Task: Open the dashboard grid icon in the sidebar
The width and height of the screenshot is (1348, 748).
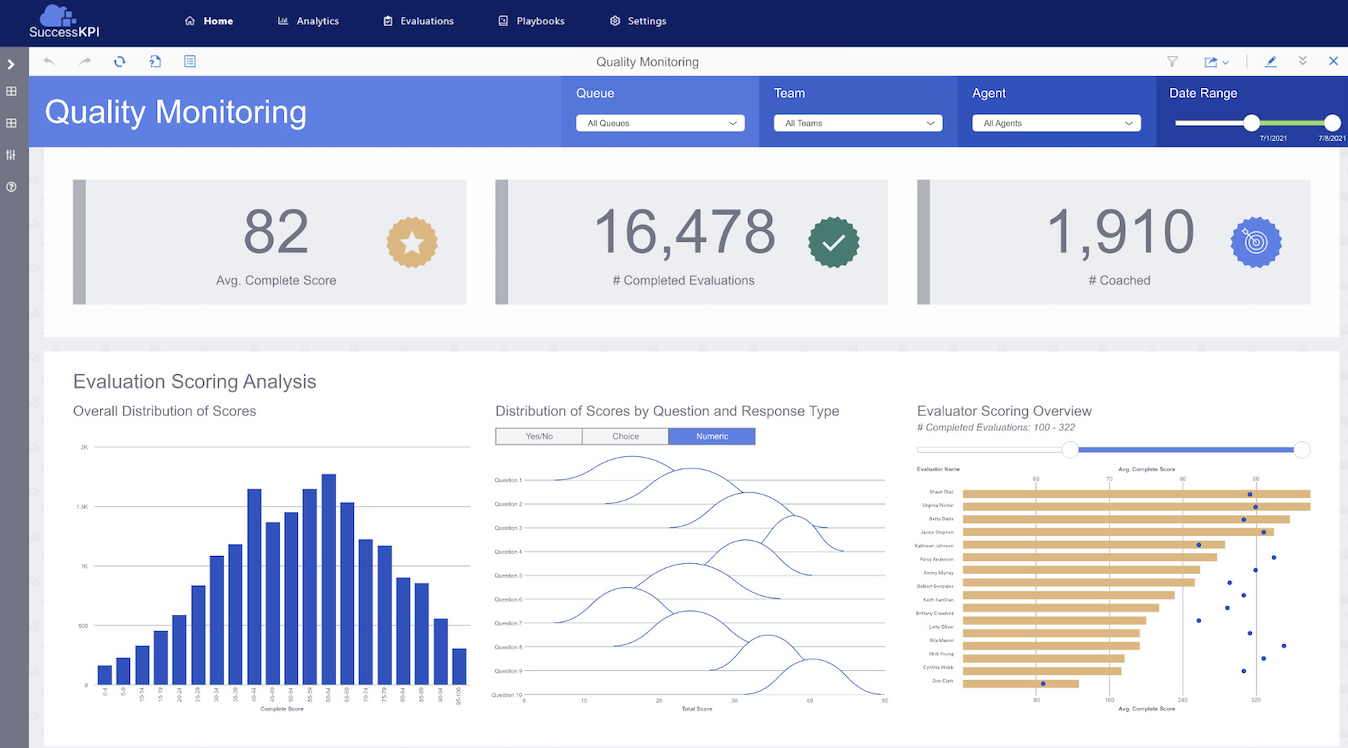Action: click(x=10, y=91)
